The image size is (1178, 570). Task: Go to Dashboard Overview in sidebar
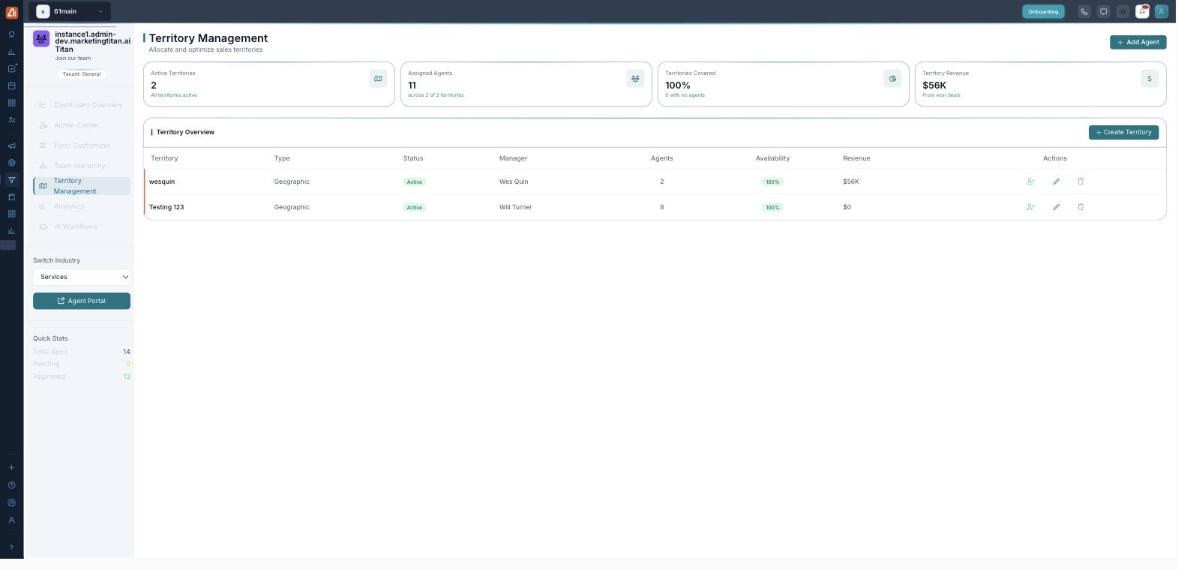pos(82,105)
